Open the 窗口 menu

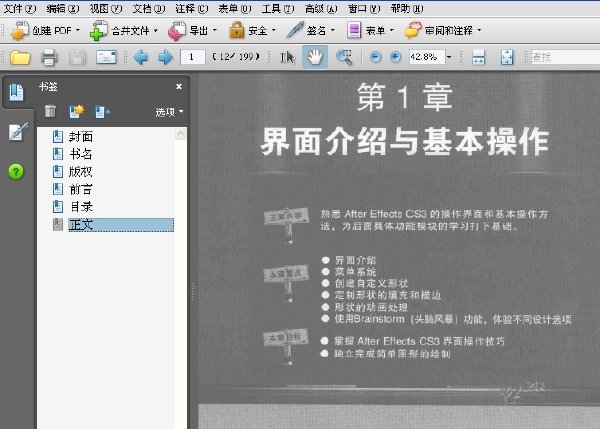pos(364,8)
